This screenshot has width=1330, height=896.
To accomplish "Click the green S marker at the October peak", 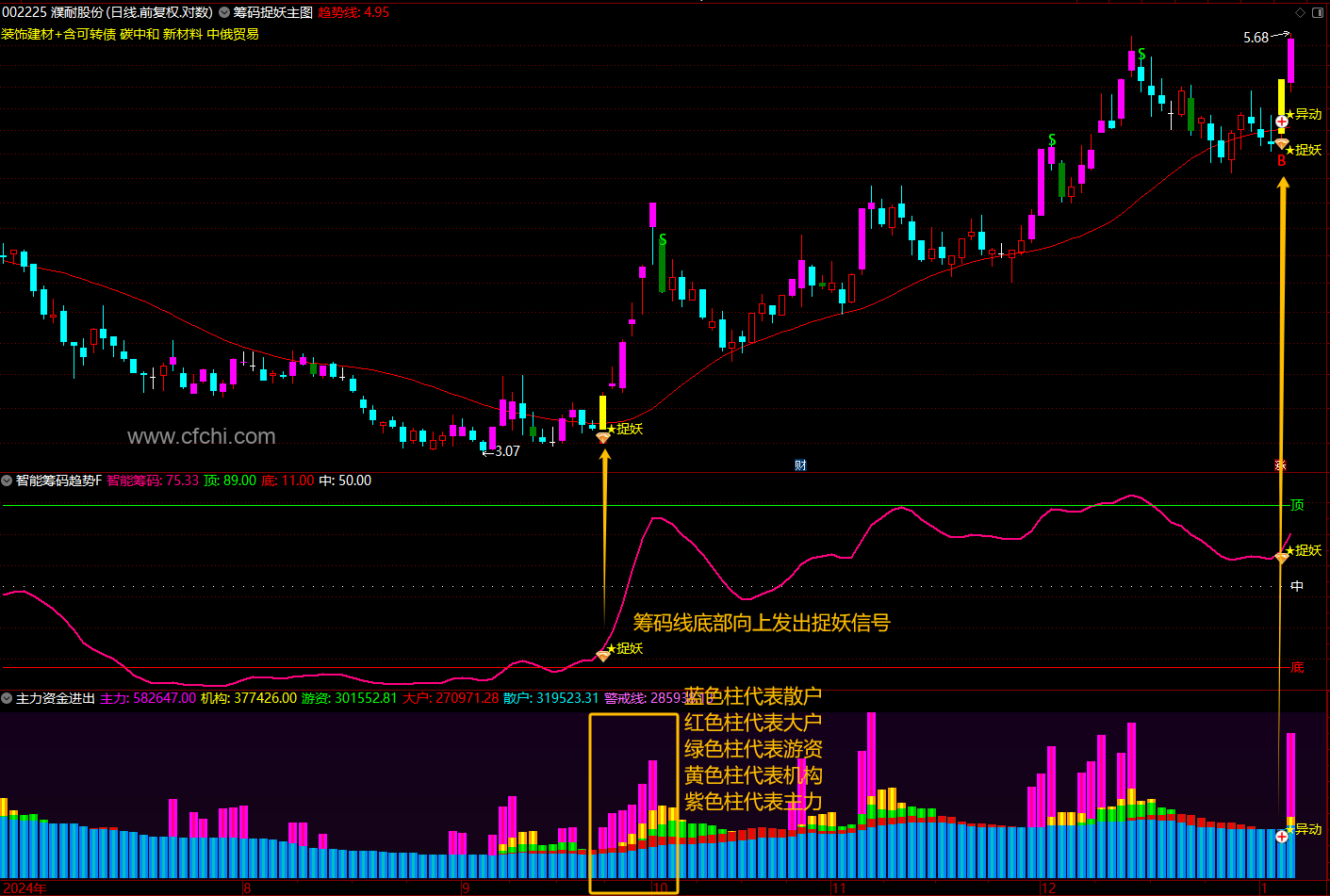I will click(x=663, y=240).
